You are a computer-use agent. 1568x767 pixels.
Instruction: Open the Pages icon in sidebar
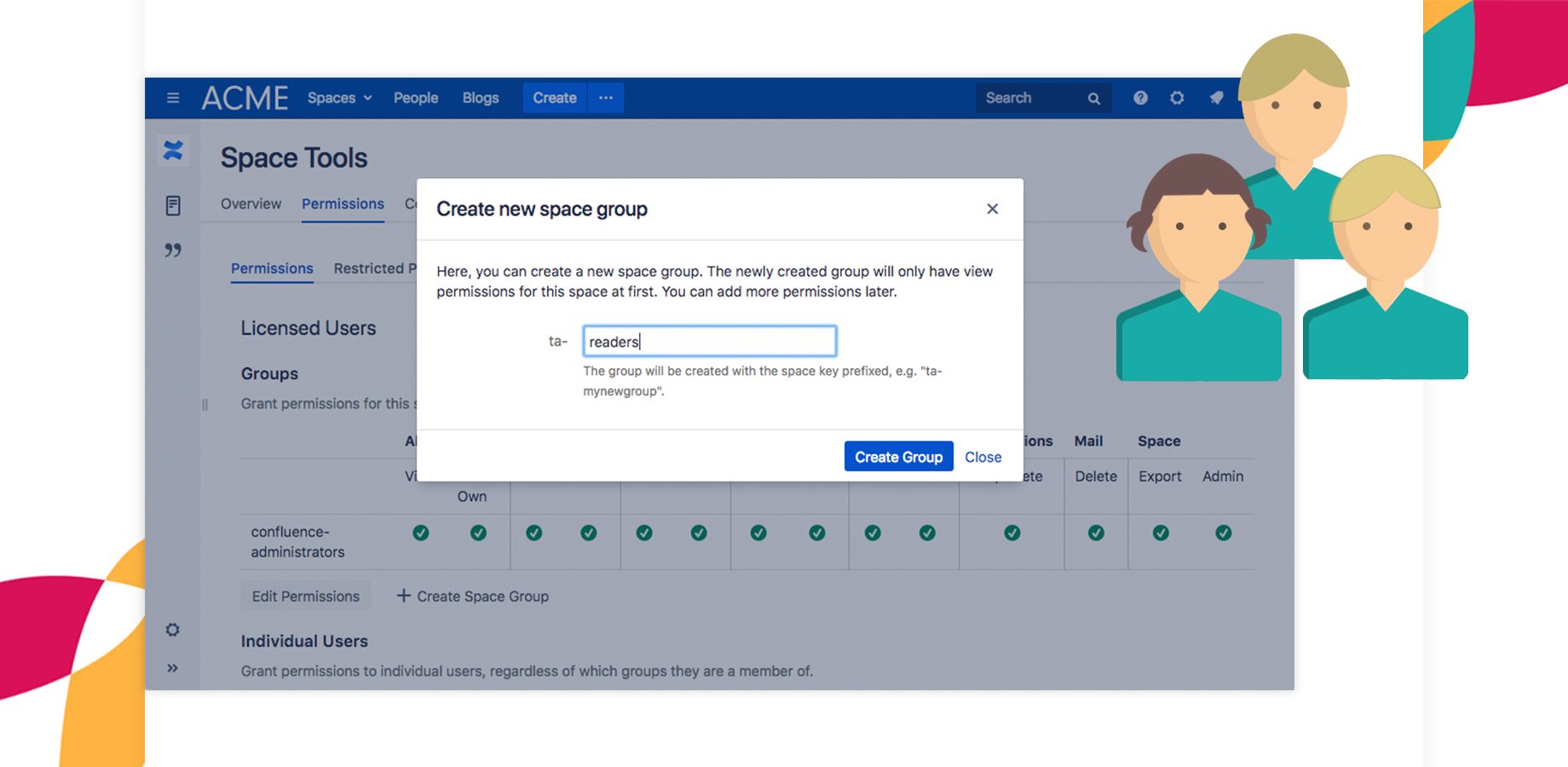(x=173, y=205)
